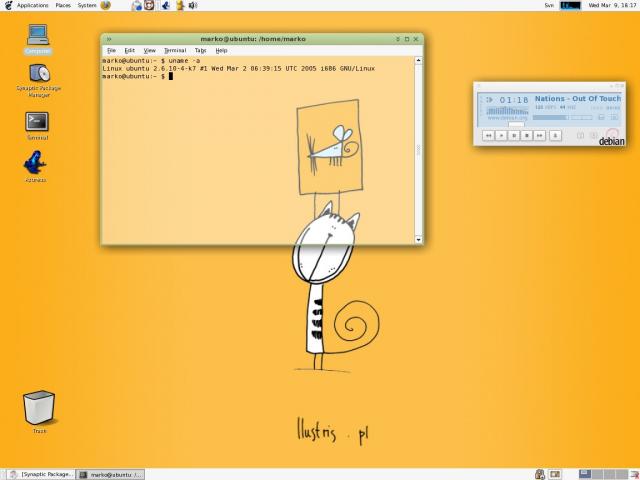
Task: Open the terminal Tabs menu
Action: coord(200,51)
